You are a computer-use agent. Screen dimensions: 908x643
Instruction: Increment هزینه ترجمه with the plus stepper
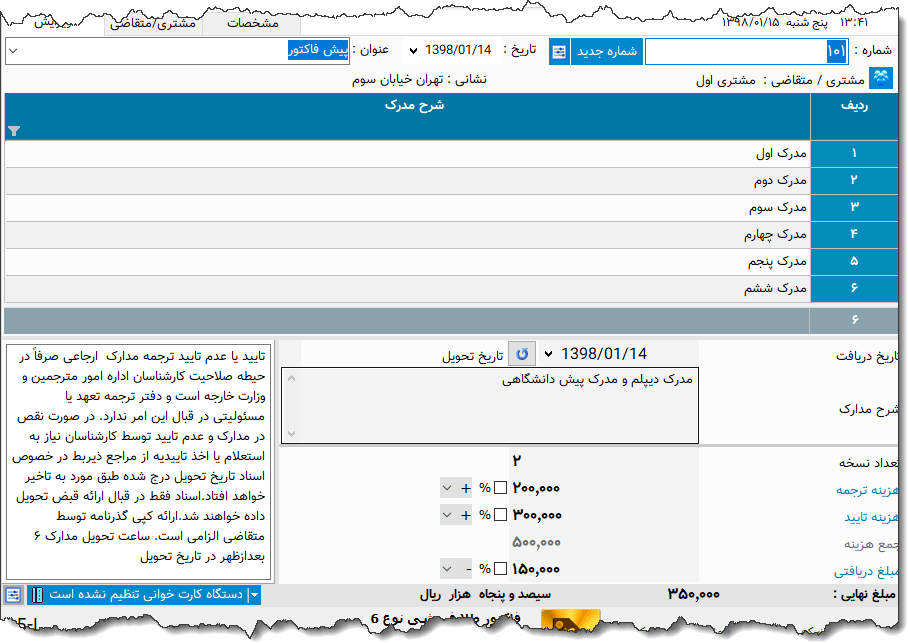(466, 487)
